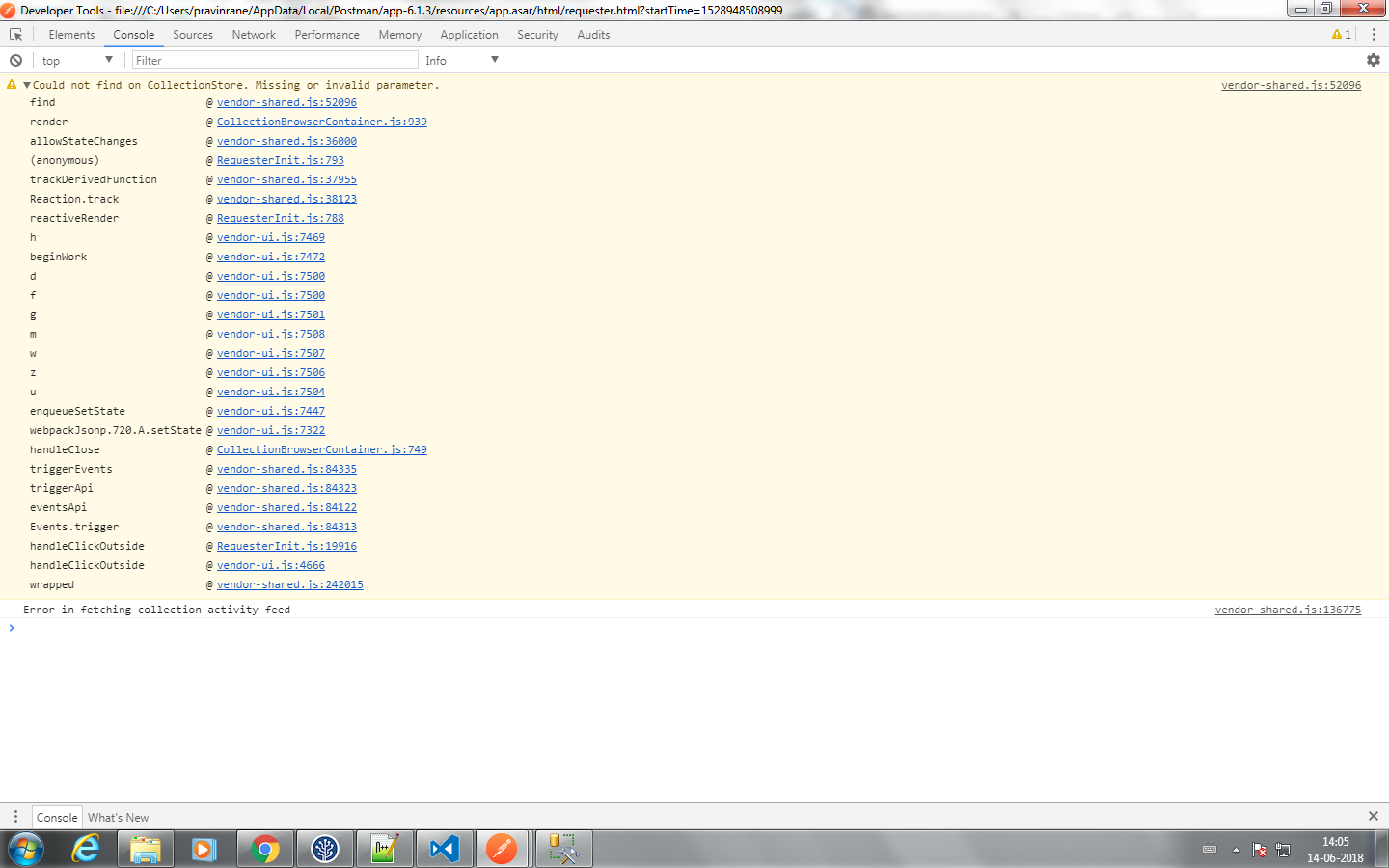Switch to the Network tab
The image size is (1389, 868).
(x=254, y=34)
